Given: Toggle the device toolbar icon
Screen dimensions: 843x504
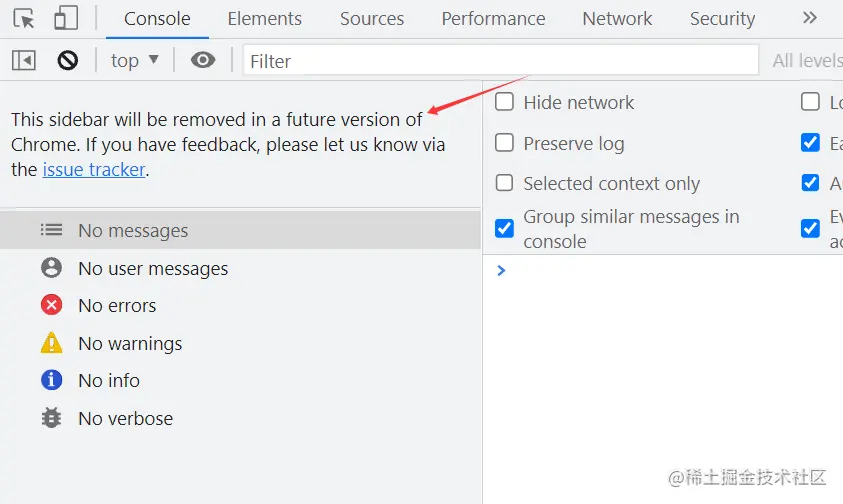Looking at the screenshot, I should [66, 18].
